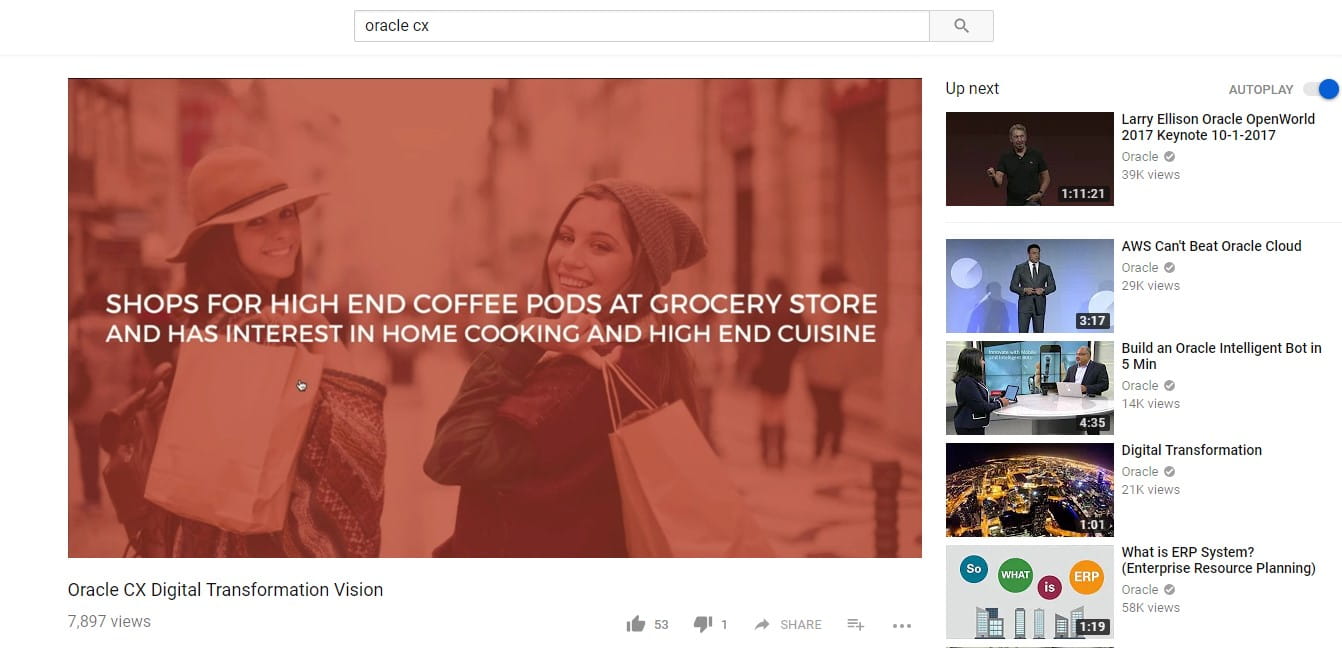The width and height of the screenshot is (1342, 648).
Task: Click the 'Up next' heading
Action: tap(972, 88)
